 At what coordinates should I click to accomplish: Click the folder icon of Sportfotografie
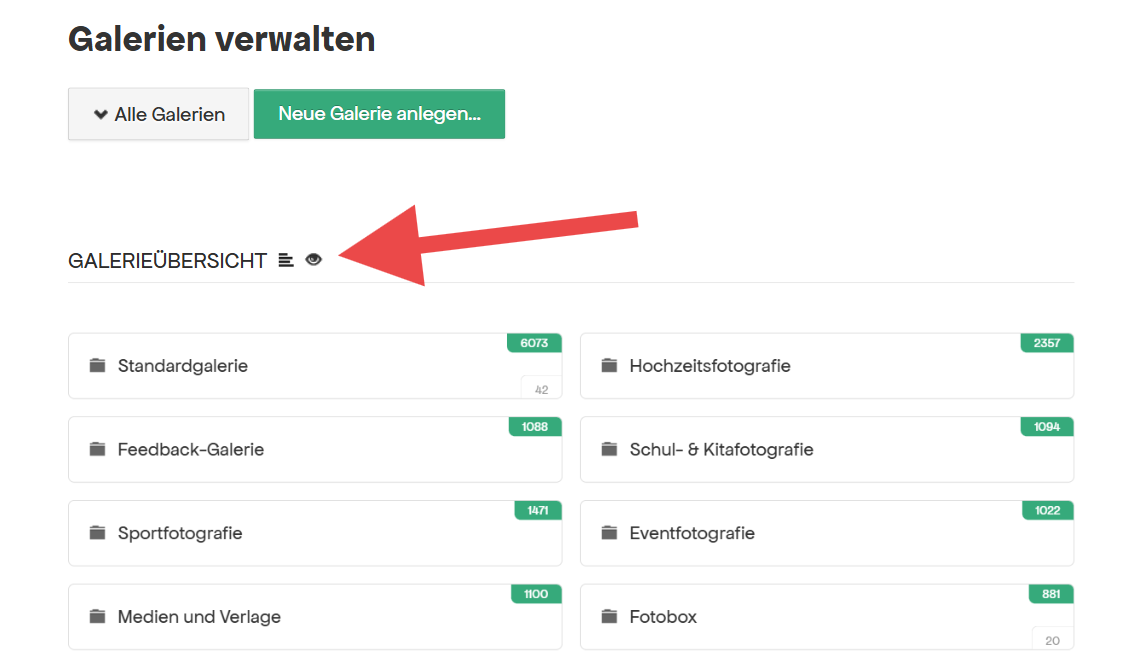pyautogui.click(x=97, y=533)
